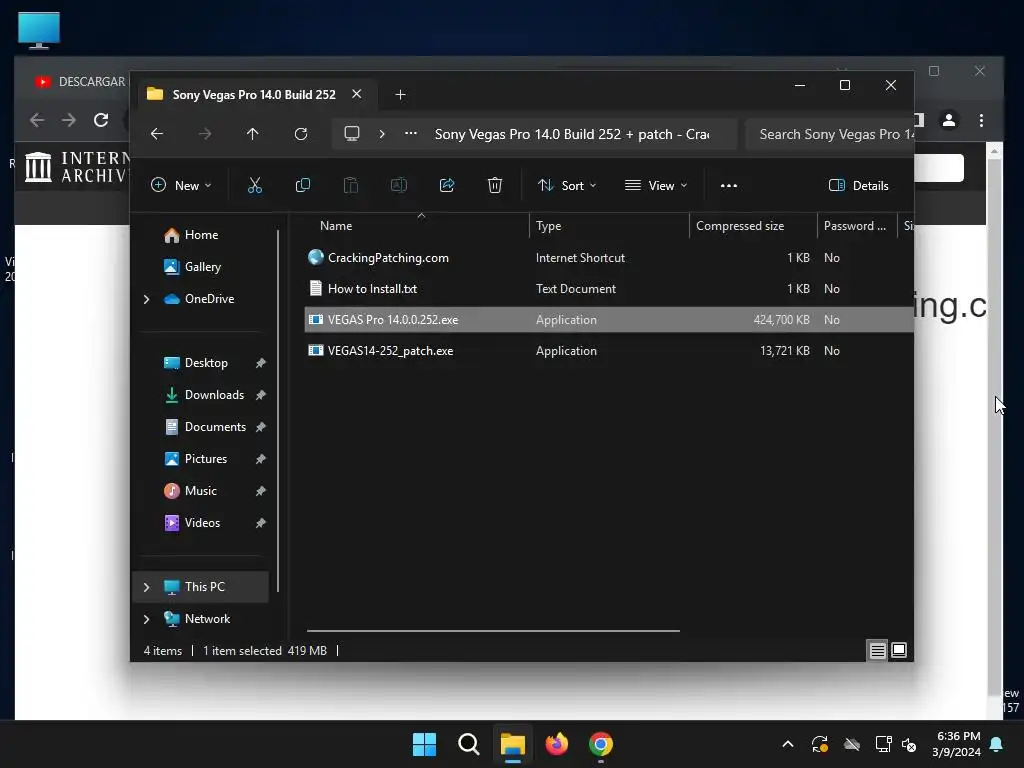Go back in File Explorer
Screen dimensions: 1024x768
pyautogui.click(x=157, y=134)
